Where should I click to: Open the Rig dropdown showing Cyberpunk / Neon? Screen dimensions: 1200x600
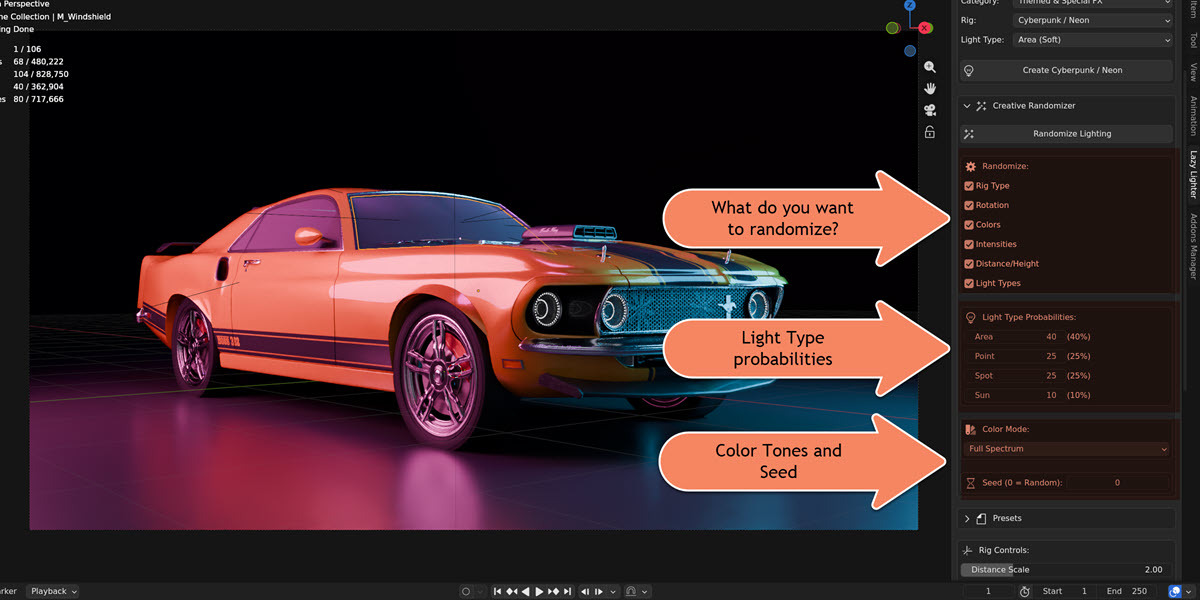pyautogui.click(x=1091, y=20)
